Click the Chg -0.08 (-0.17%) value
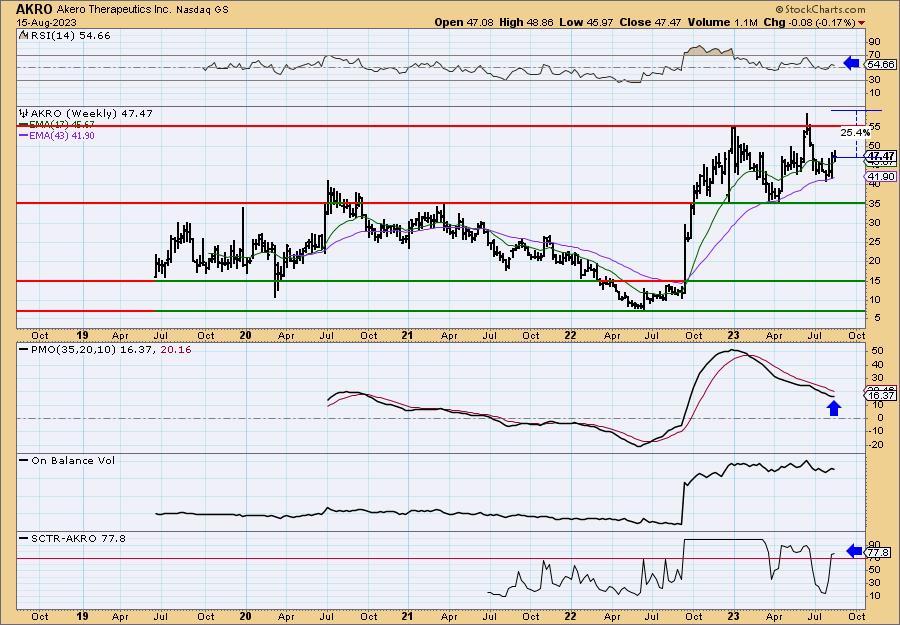Screen dimensions: 900x625 [810, 22]
